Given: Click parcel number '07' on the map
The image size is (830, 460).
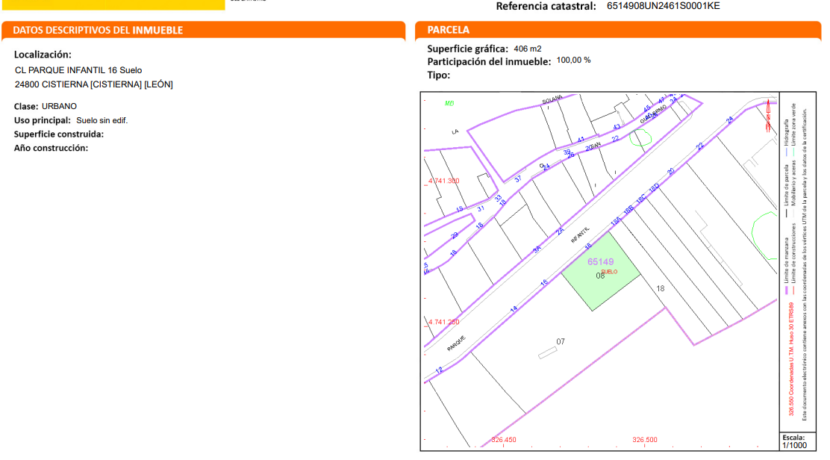Looking at the screenshot, I should (561, 341).
